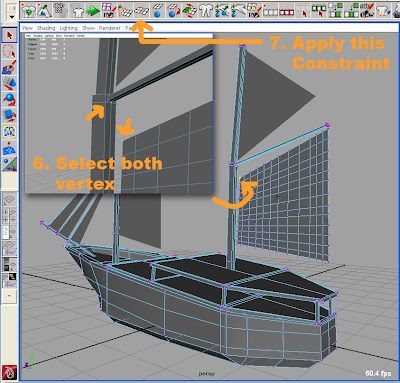Select the Move tool cone icon
The height and width of the screenshot is (383, 400).
(9, 83)
